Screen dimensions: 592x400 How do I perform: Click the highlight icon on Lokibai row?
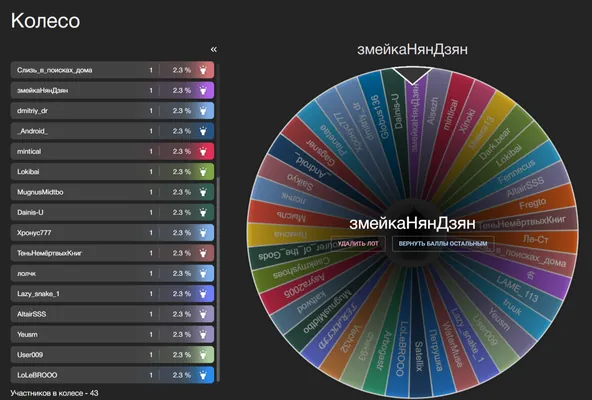[203, 172]
